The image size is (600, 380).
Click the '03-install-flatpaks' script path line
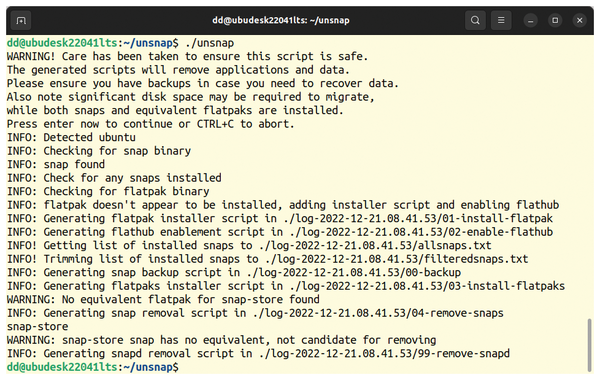point(286,286)
